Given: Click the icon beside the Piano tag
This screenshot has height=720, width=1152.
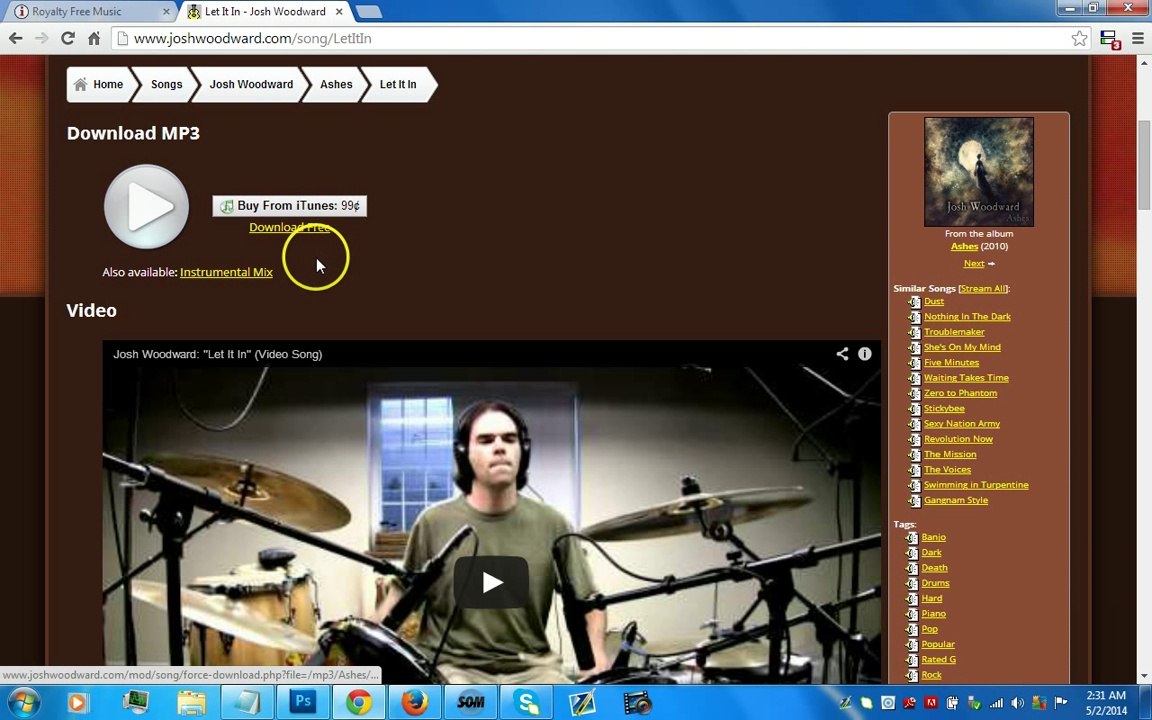Looking at the screenshot, I should [x=911, y=614].
